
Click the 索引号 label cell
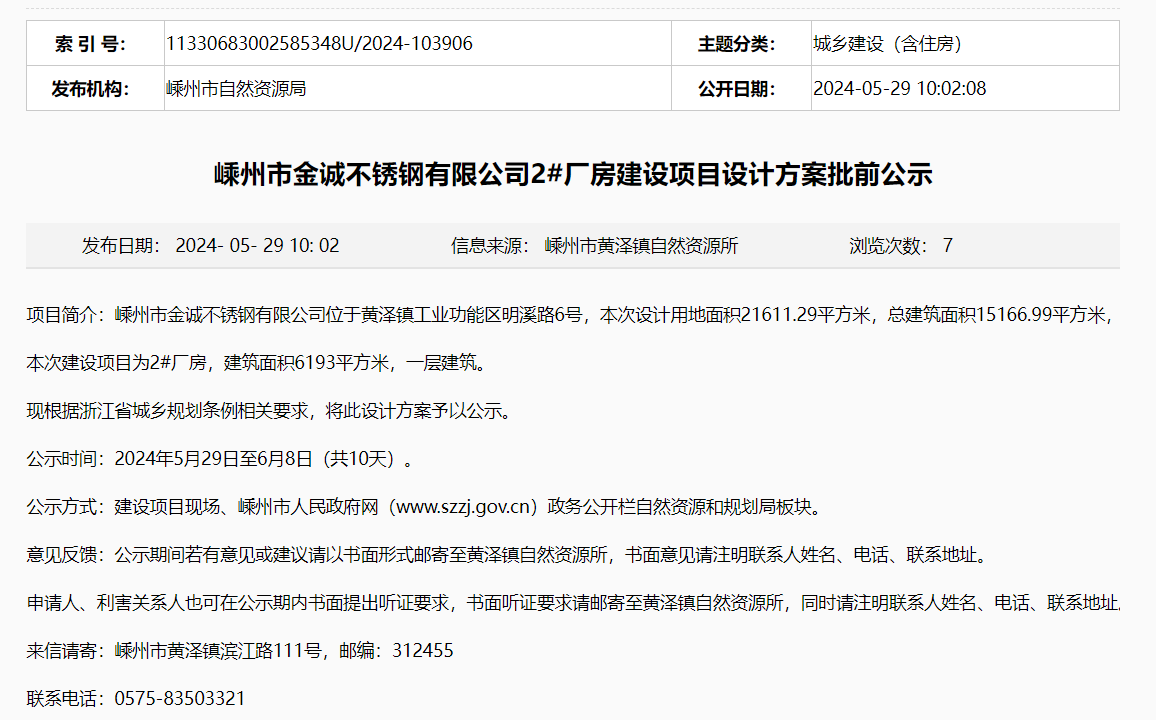coord(90,44)
